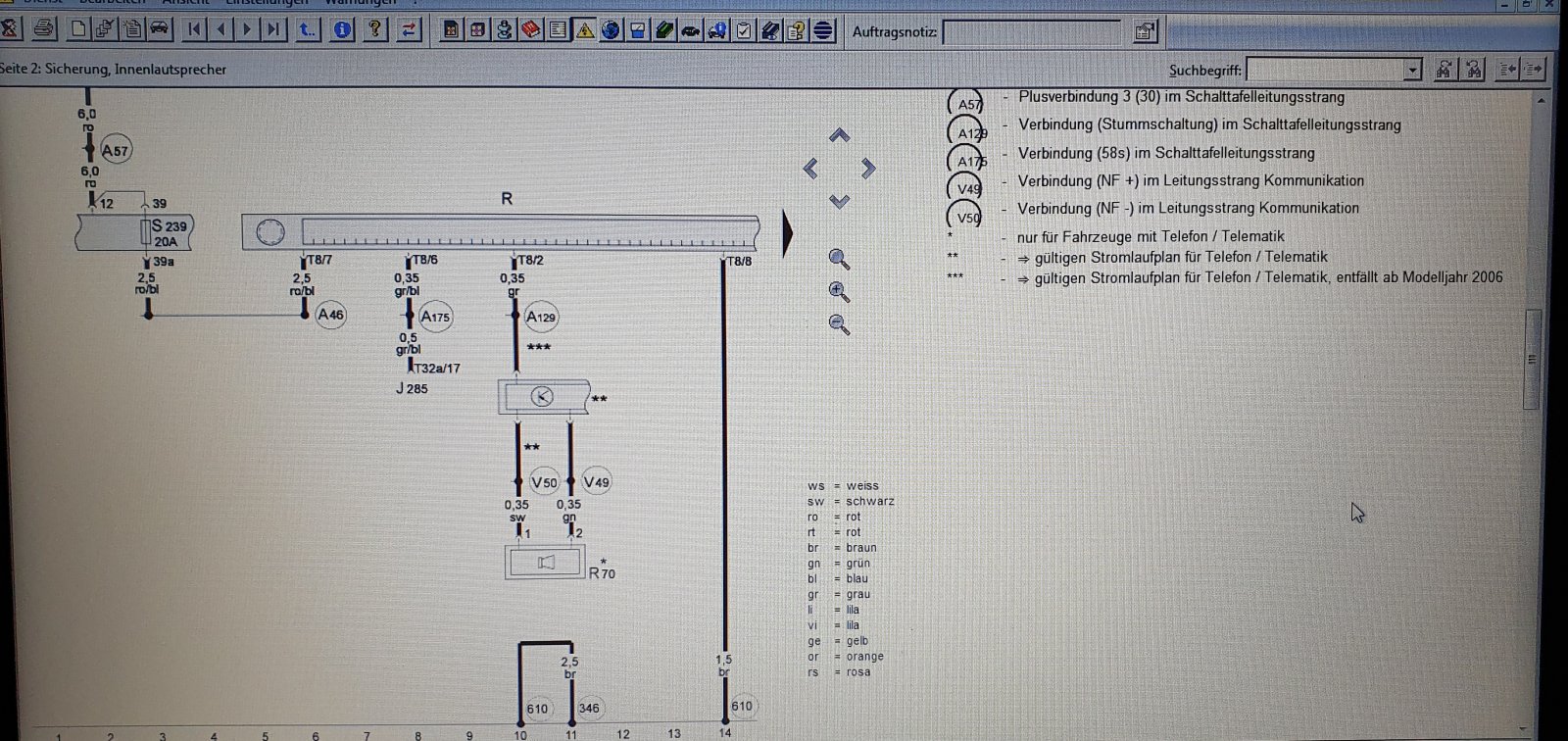Pan the wiring diagram right
Image resolution: width=1568 pixels, height=741 pixels.
(868, 169)
